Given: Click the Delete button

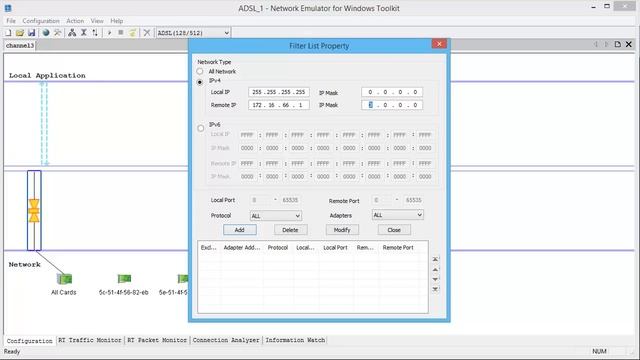Looking at the screenshot, I should coord(290,230).
